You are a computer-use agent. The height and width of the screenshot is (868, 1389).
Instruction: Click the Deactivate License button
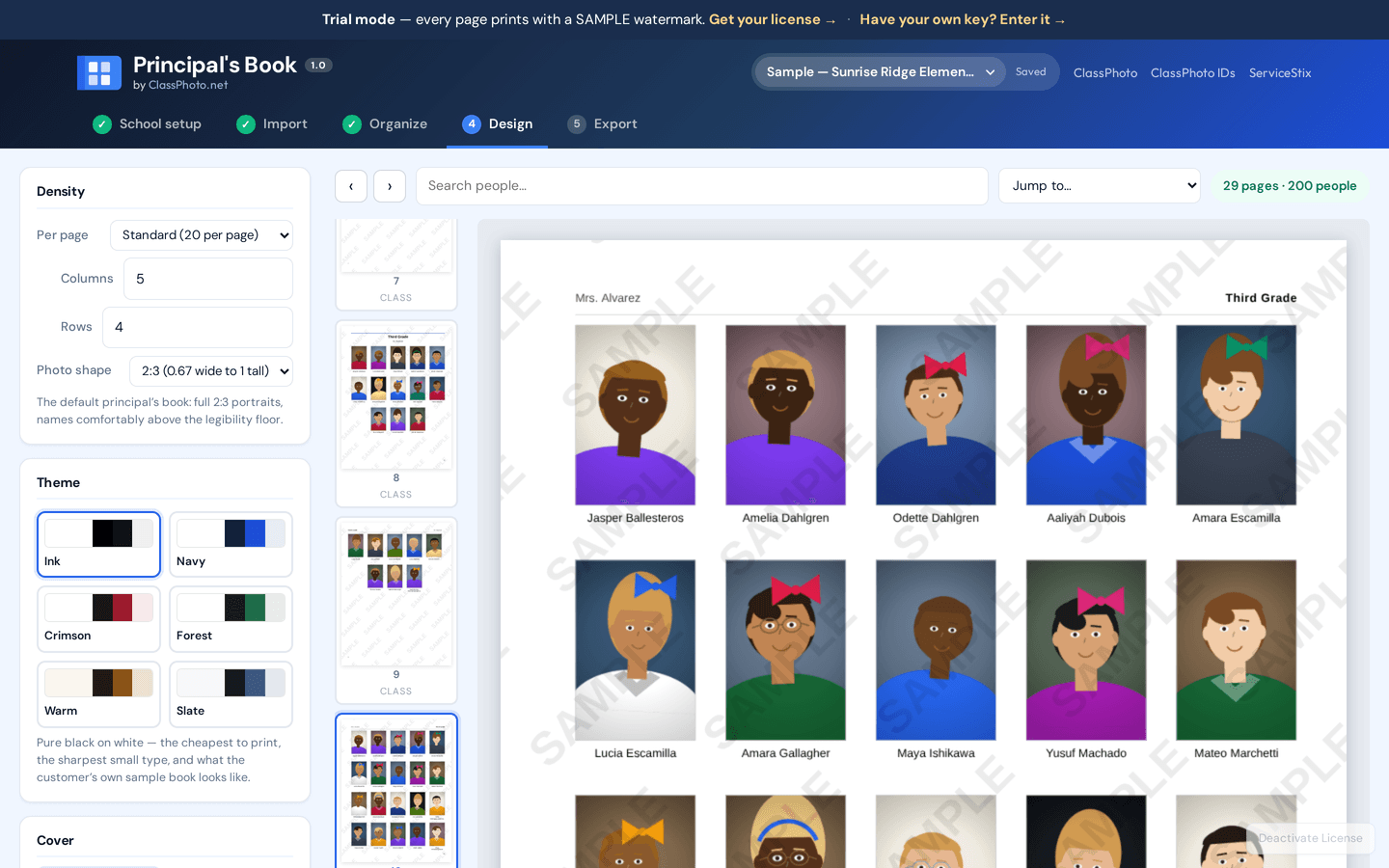1310,838
